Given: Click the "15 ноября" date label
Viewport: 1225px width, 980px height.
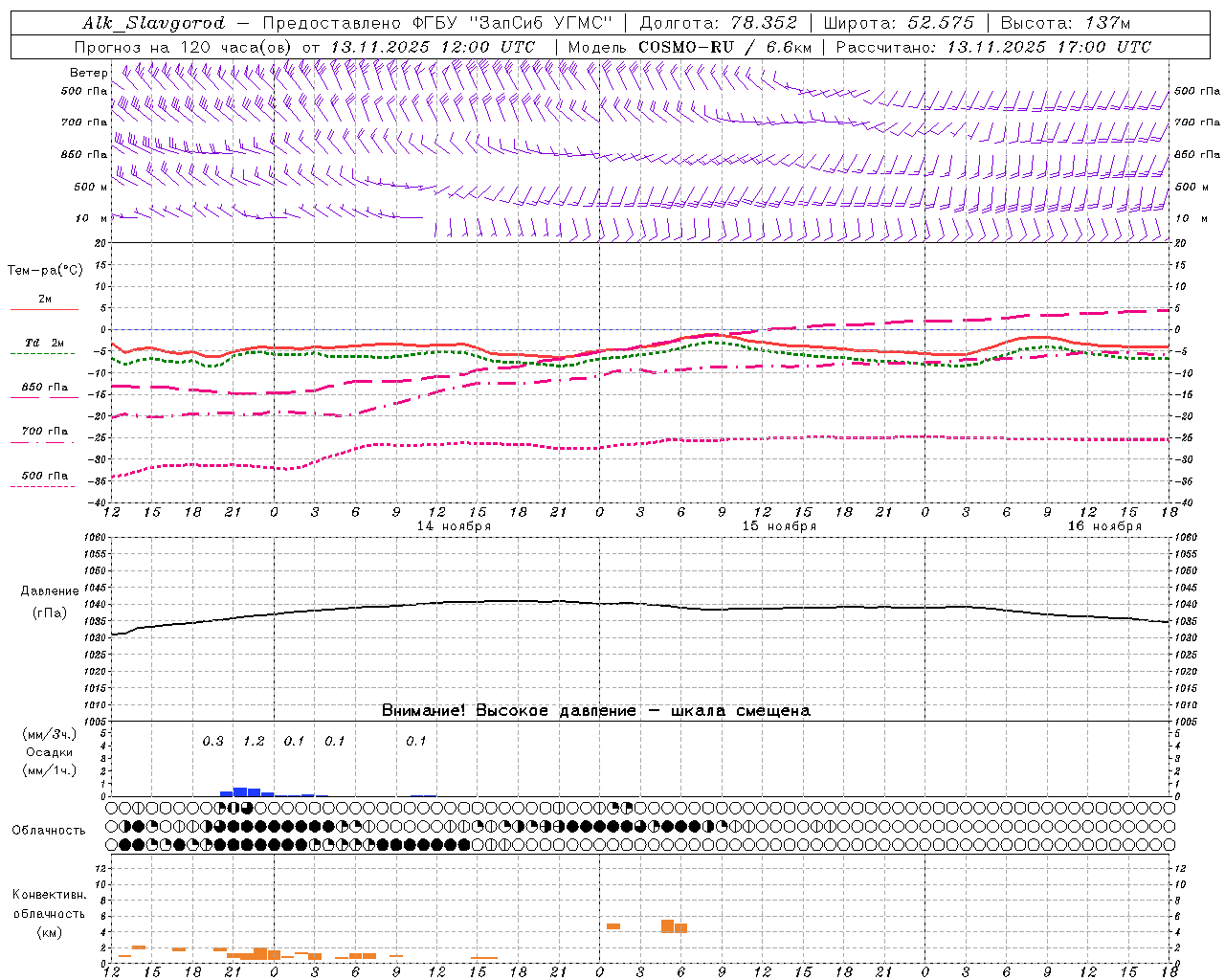Looking at the screenshot, I should pos(779,526).
